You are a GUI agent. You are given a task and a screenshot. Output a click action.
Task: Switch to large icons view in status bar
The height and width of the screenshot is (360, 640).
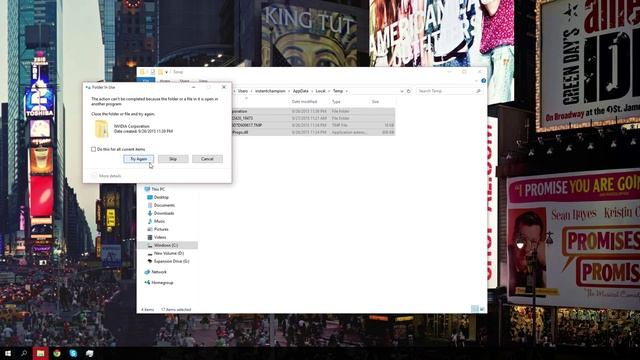point(482,309)
